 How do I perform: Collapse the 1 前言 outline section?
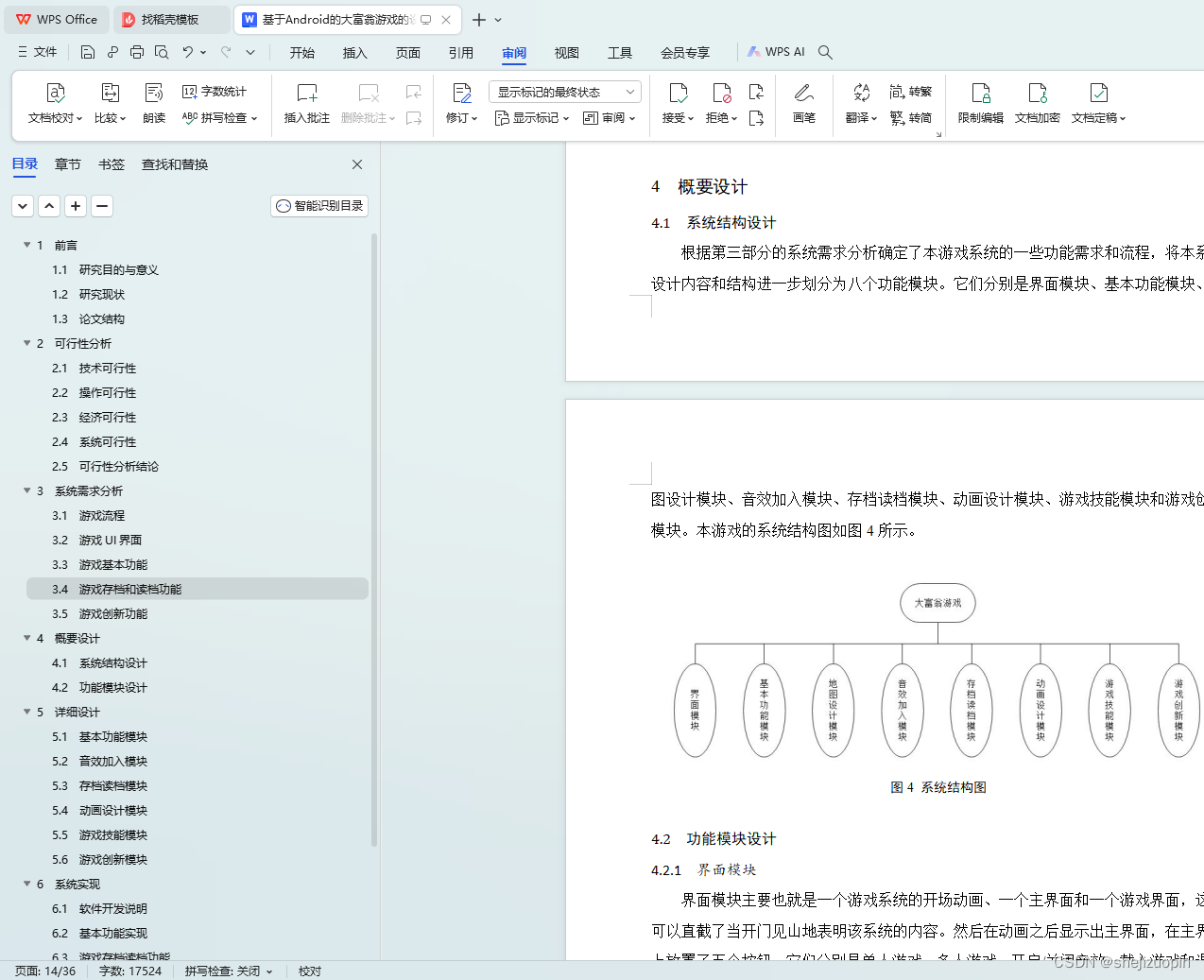pyautogui.click(x=27, y=245)
